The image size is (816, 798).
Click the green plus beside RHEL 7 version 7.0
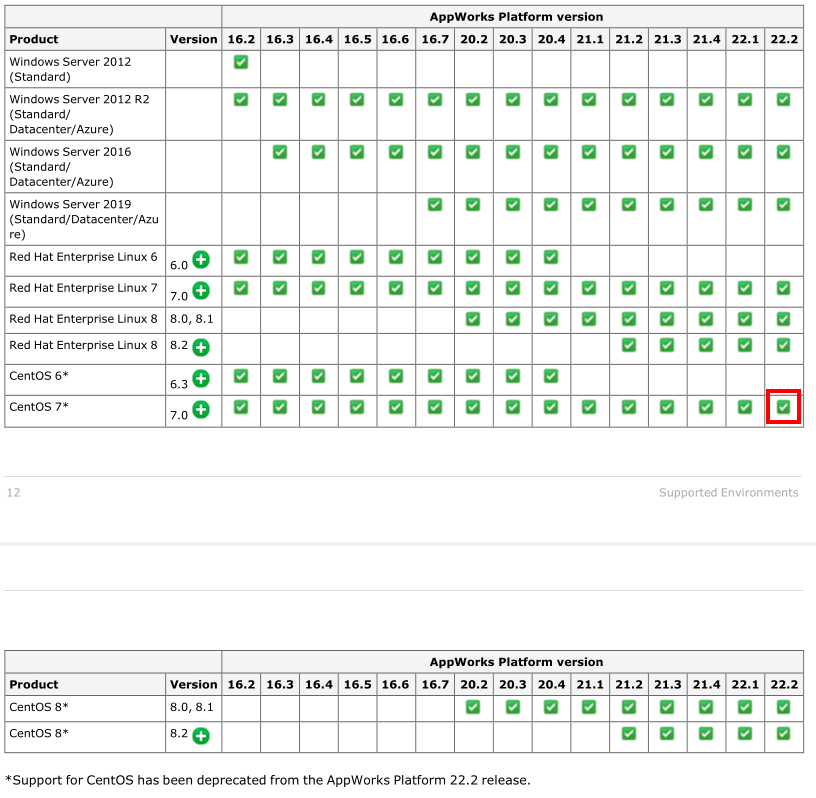tap(201, 291)
